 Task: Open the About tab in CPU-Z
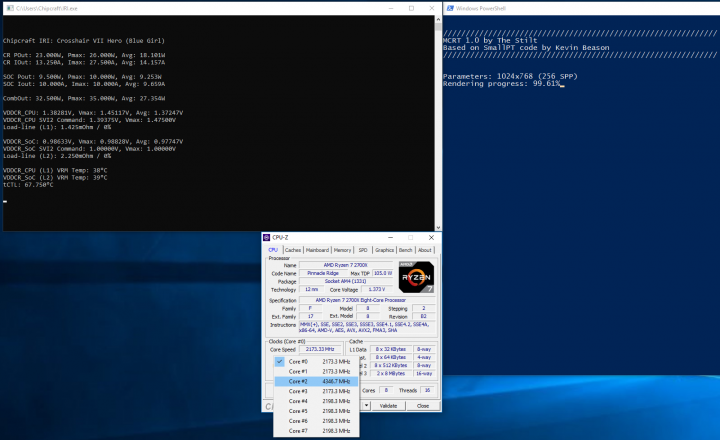click(x=425, y=250)
